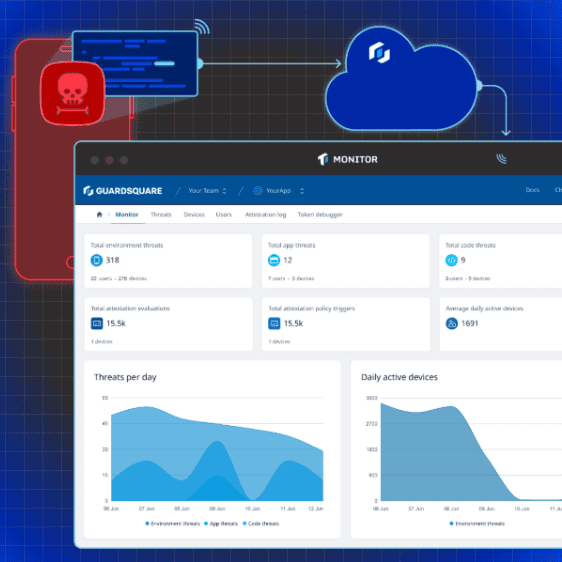Click the Total attestation policy triggers label
562x562 pixels.
(311, 309)
